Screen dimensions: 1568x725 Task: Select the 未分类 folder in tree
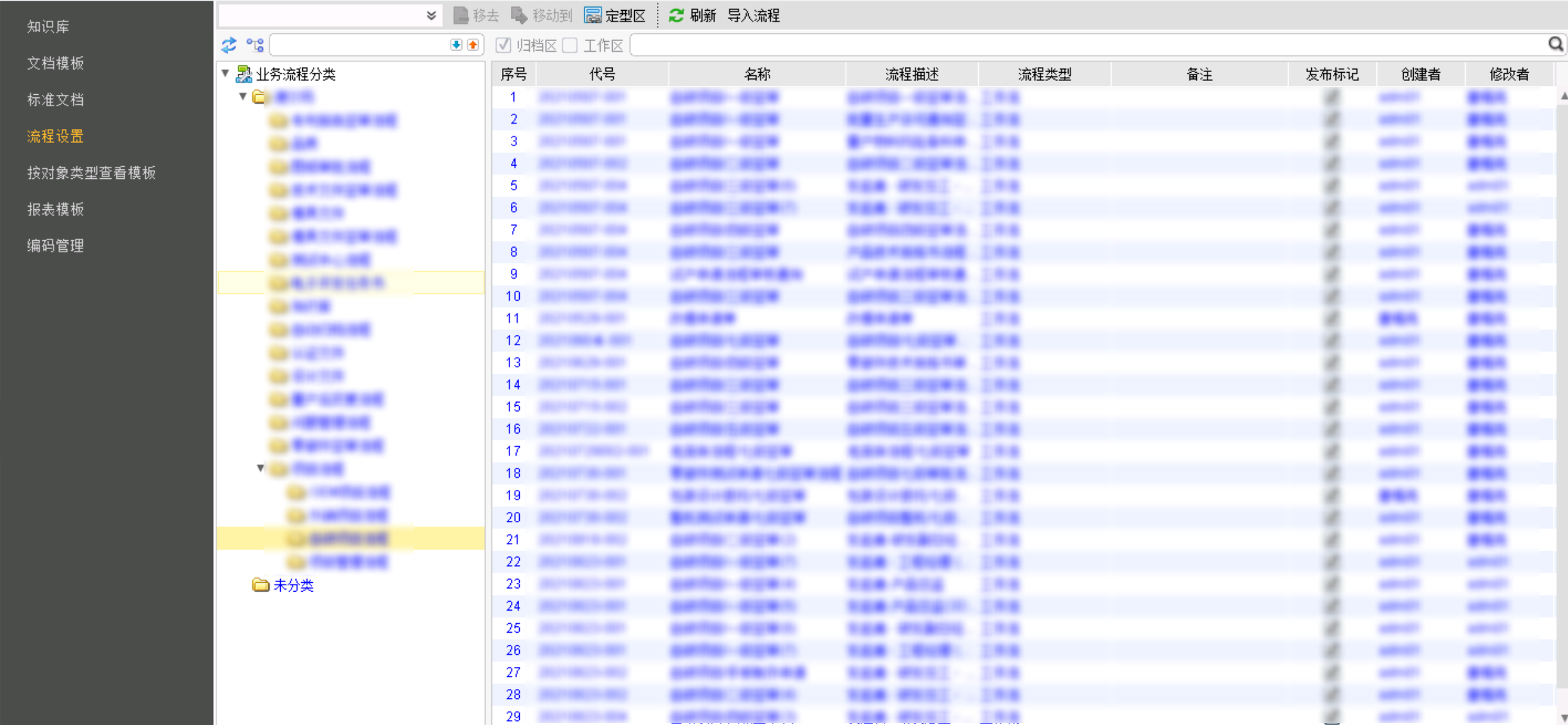pyautogui.click(x=293, y=585)
